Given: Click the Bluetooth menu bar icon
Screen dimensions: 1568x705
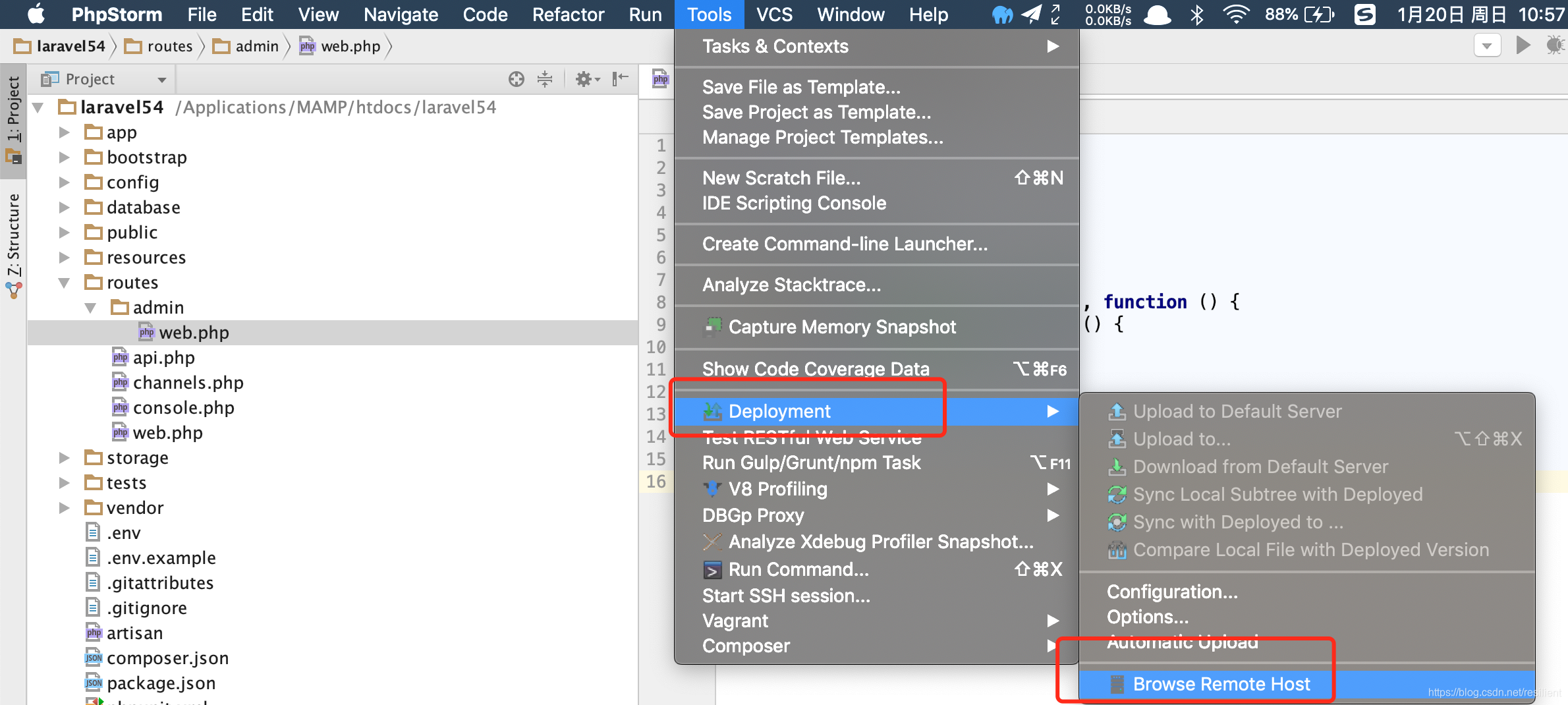Looking at the screenshot, I should (x=1197, y=14).
